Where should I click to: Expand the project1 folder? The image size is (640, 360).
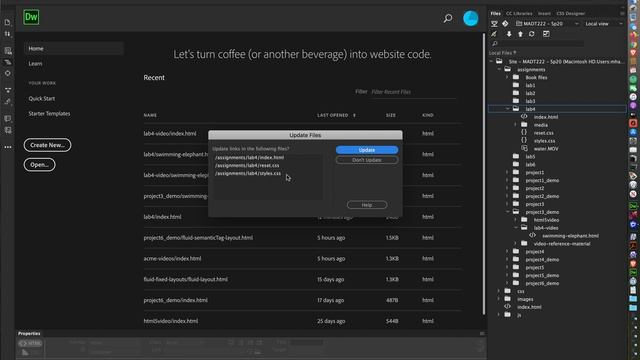[508, 172]
